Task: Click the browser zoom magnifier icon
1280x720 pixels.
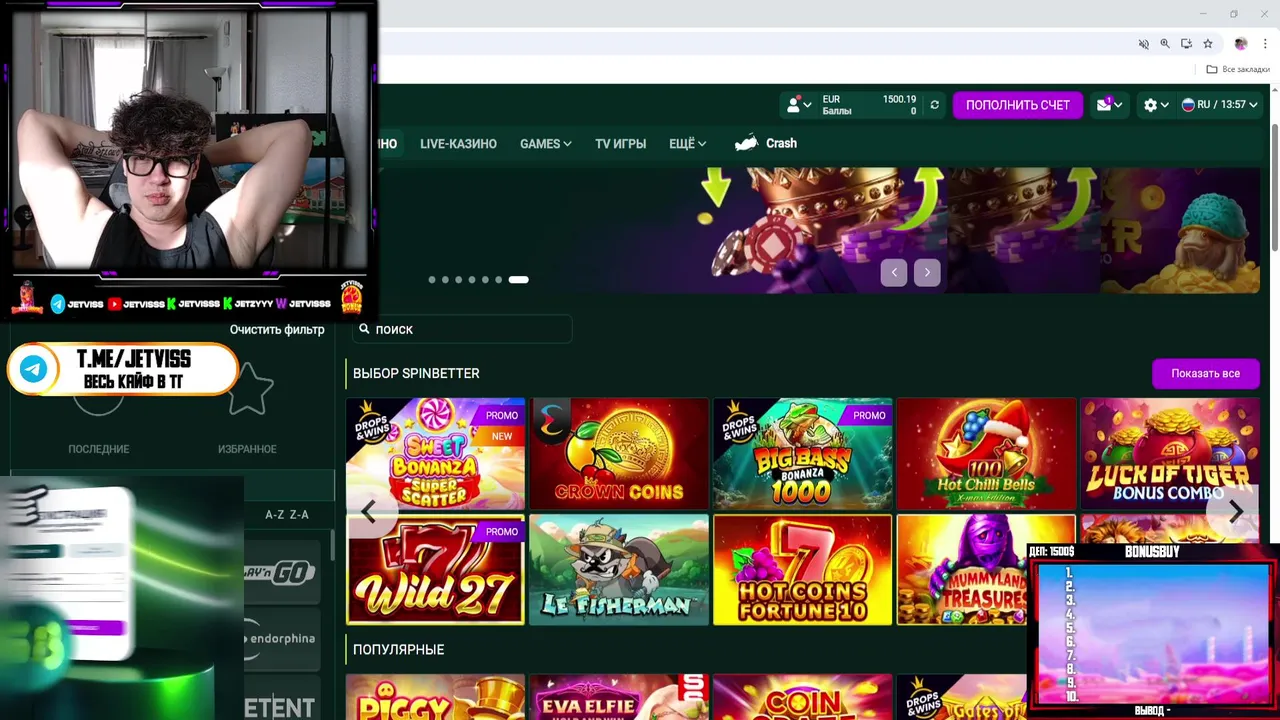Action: tap(1165, 44)
